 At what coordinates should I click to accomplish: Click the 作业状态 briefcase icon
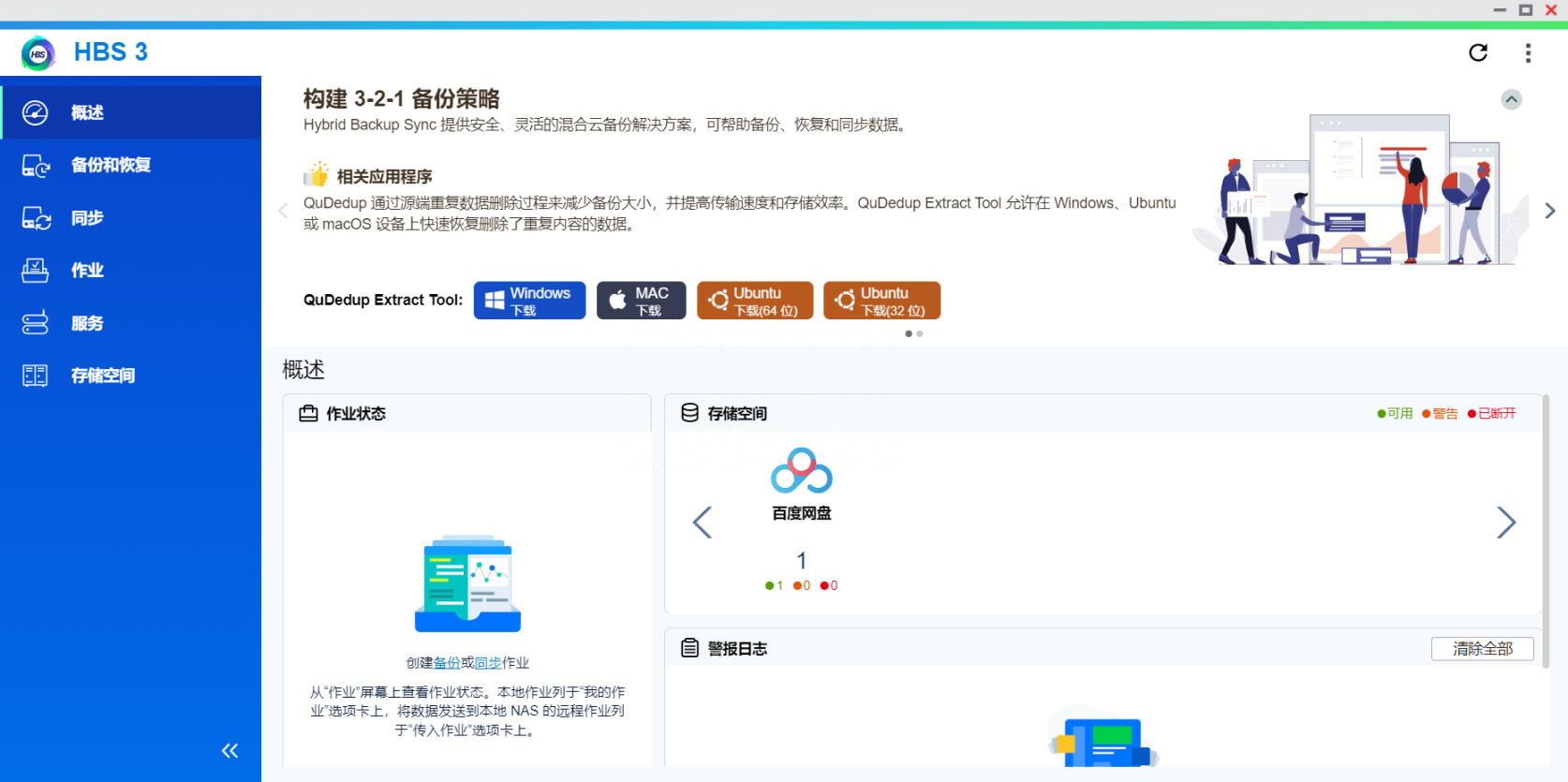click(308, 413)
